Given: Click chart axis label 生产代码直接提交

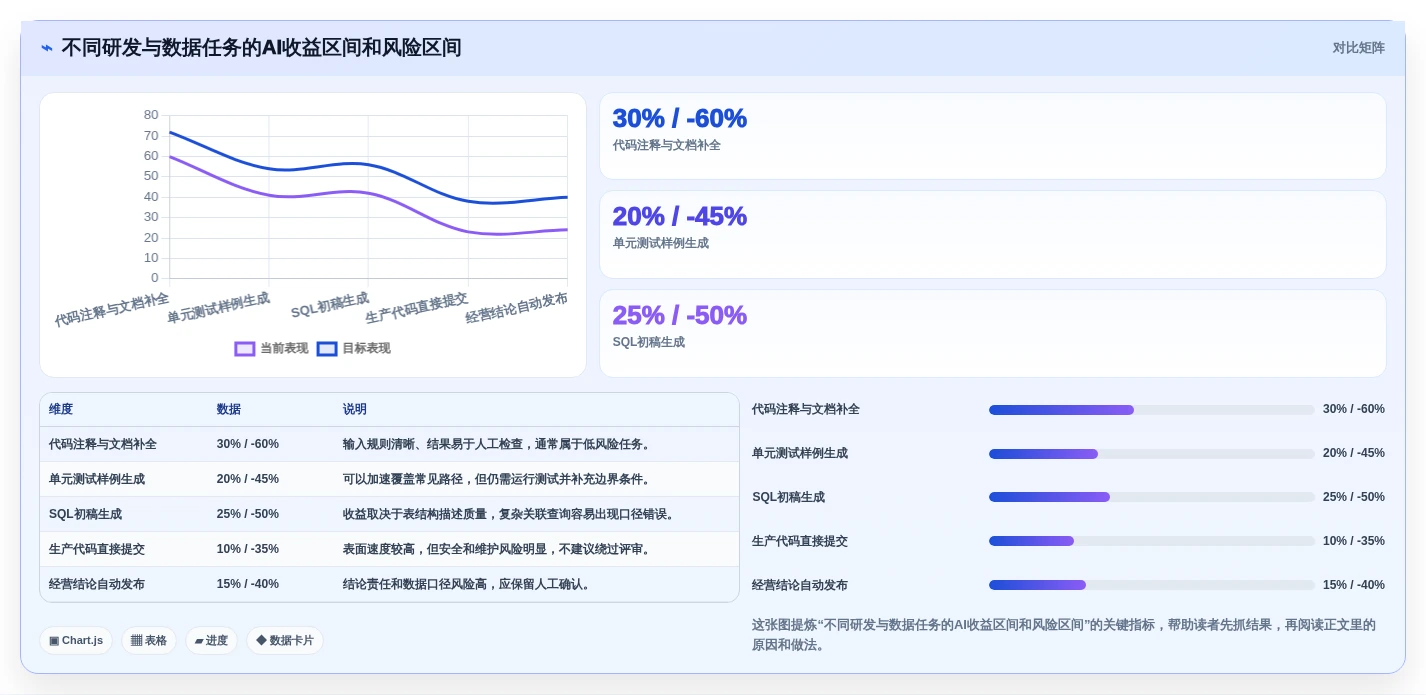Looking at the screenshot, I should coord(416,308).
